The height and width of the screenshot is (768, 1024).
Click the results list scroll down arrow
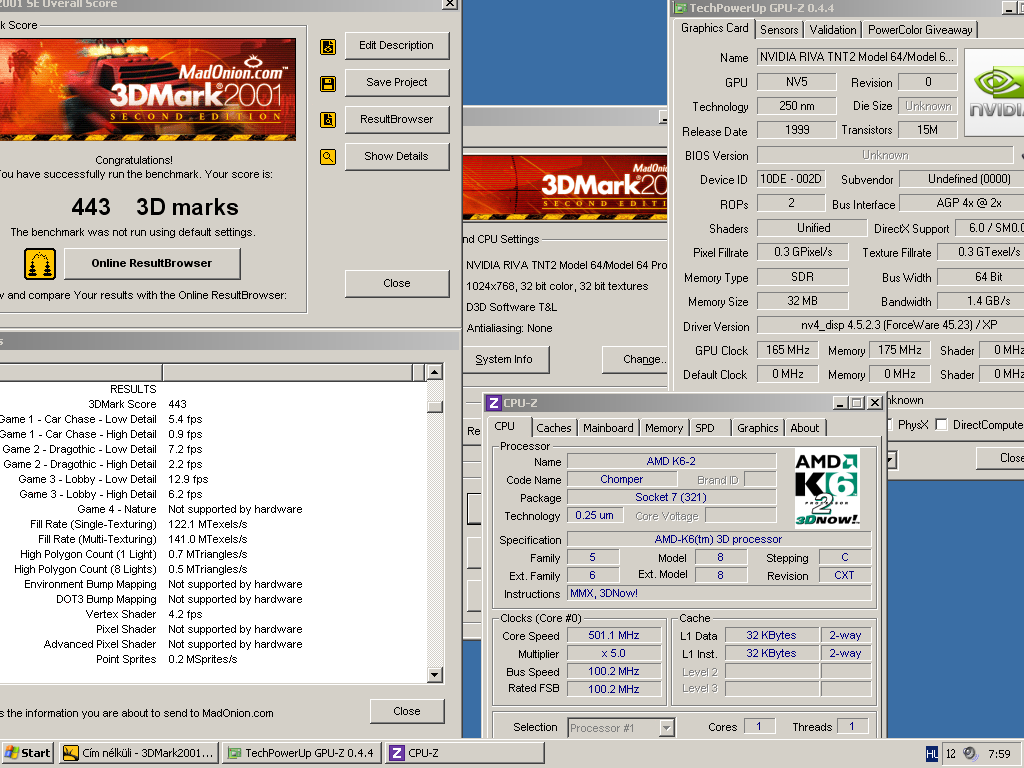coord(435,675)
